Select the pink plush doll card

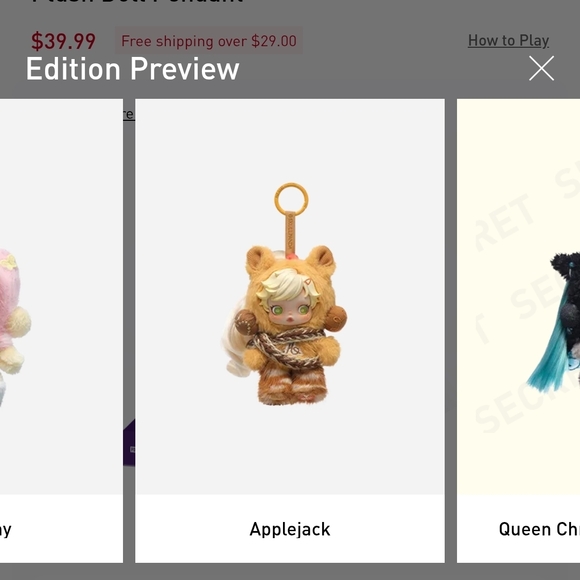tap(61, 331)
